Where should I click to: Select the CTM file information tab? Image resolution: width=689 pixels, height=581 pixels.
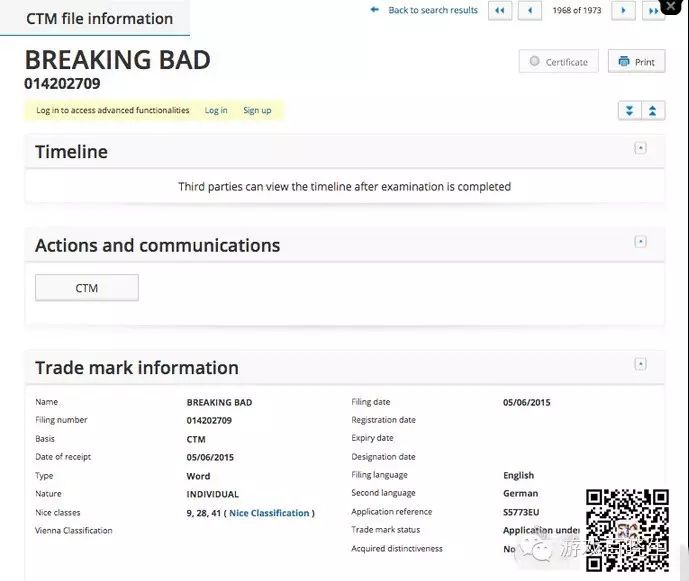[99, 18]
